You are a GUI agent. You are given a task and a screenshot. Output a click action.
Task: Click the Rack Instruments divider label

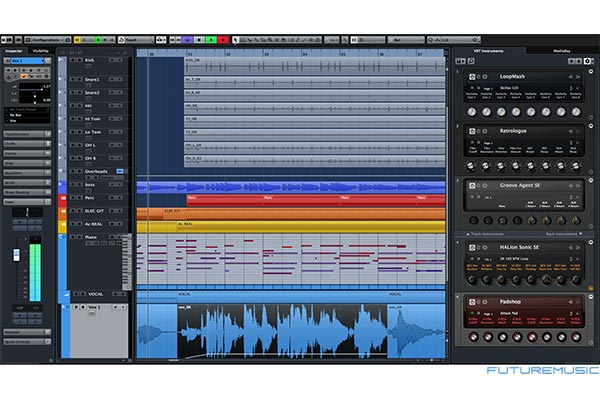[x=563, y=234]
